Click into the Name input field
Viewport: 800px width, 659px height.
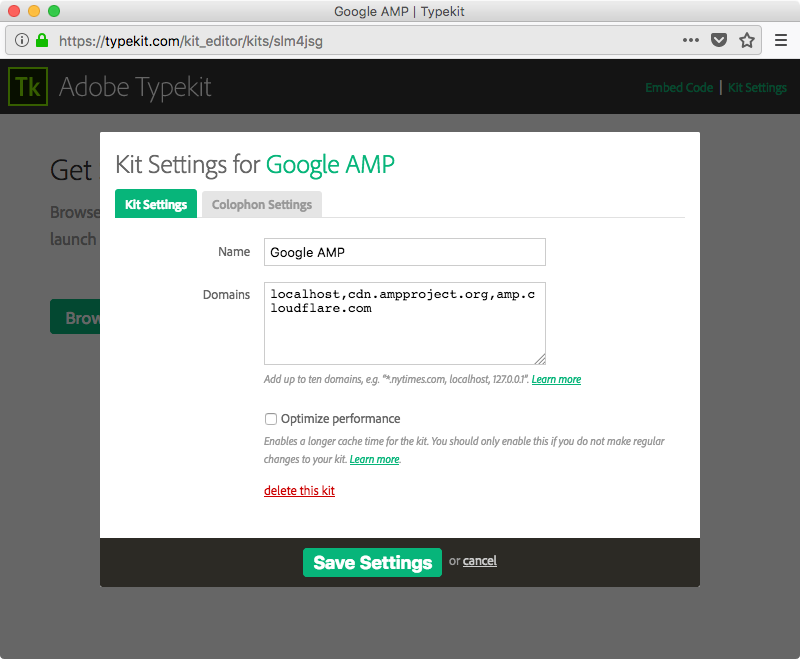tap(405, 252)
